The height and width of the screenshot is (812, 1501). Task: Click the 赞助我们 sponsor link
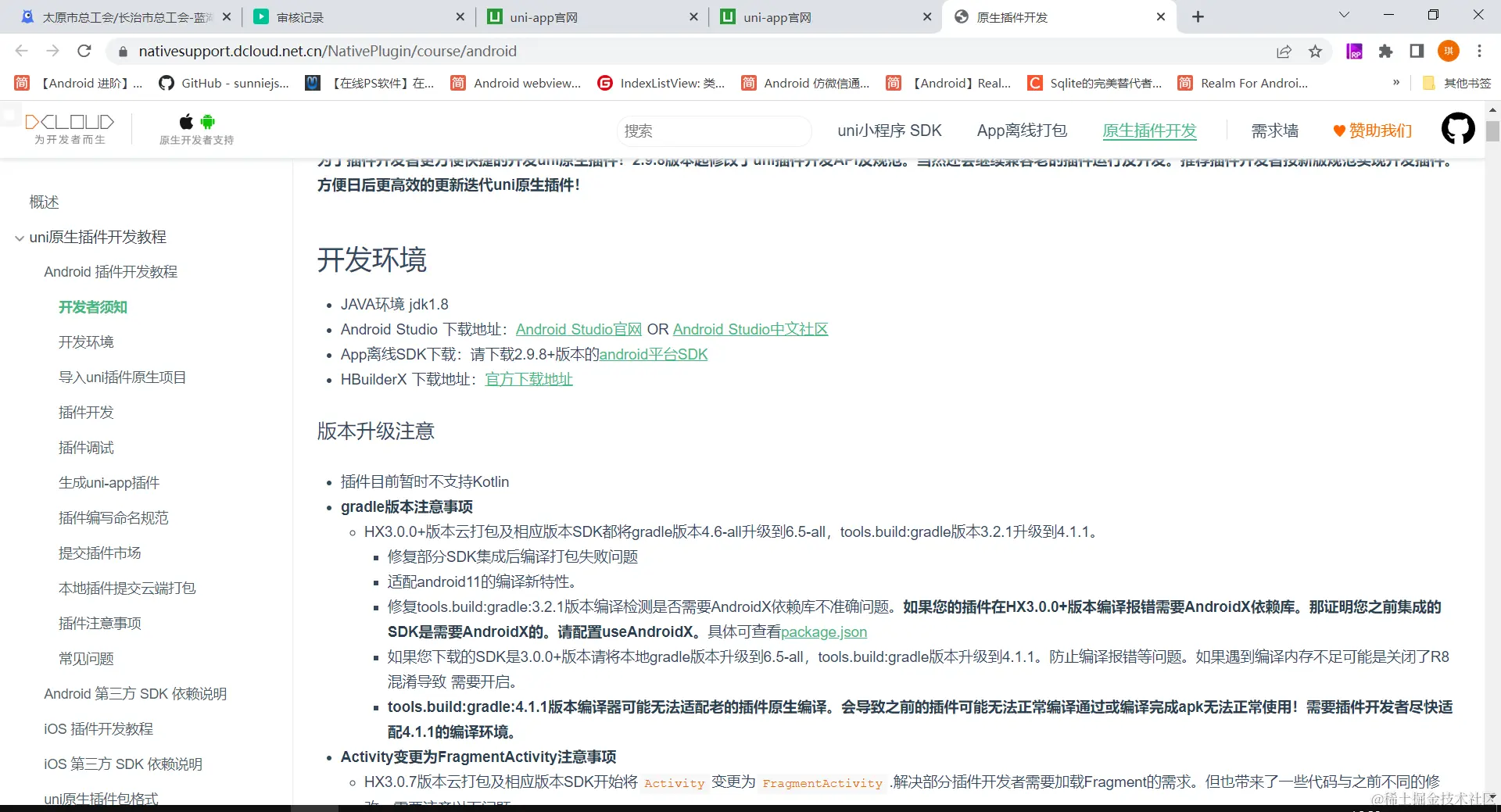(x=1373, y=131)
